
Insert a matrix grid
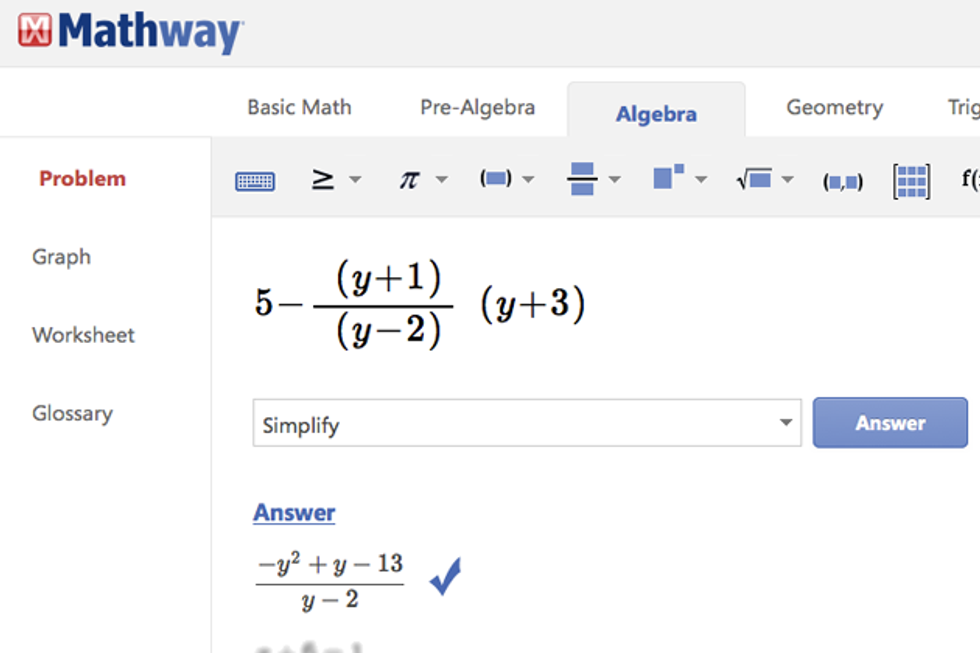click(911, 181)
